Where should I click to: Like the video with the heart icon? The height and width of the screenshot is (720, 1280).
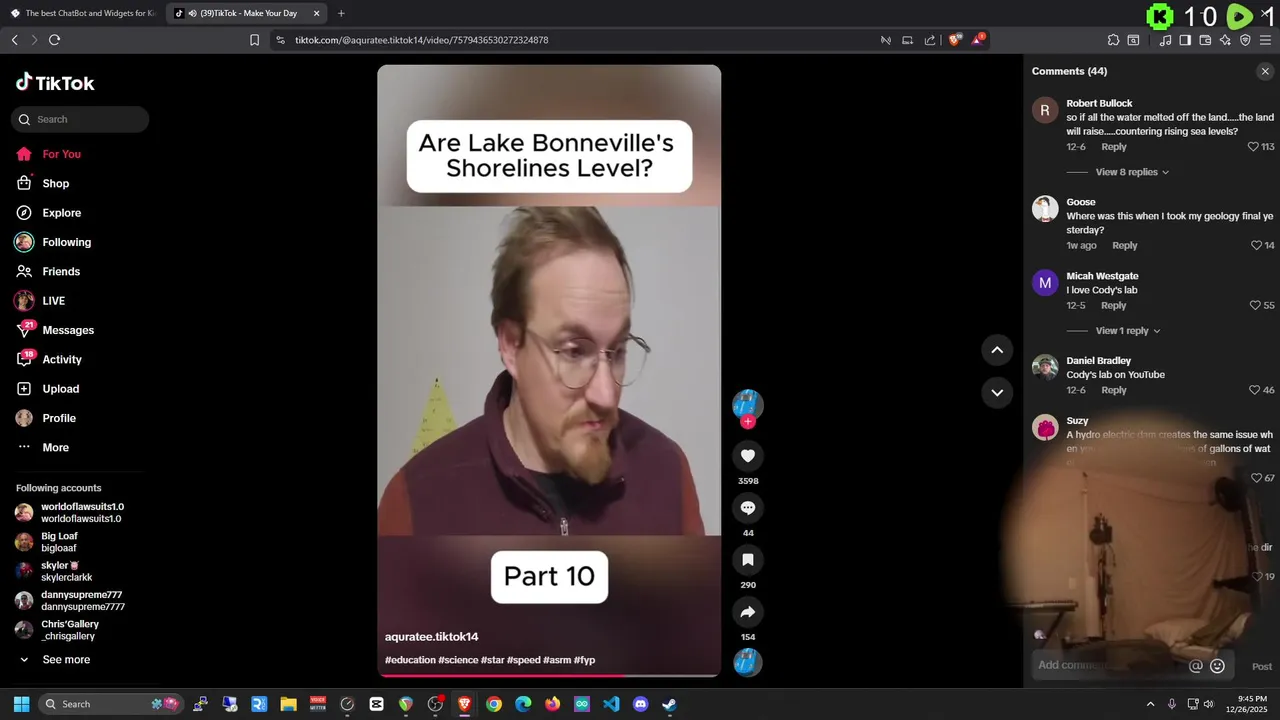pyautogui.click(x=748, y=456)
